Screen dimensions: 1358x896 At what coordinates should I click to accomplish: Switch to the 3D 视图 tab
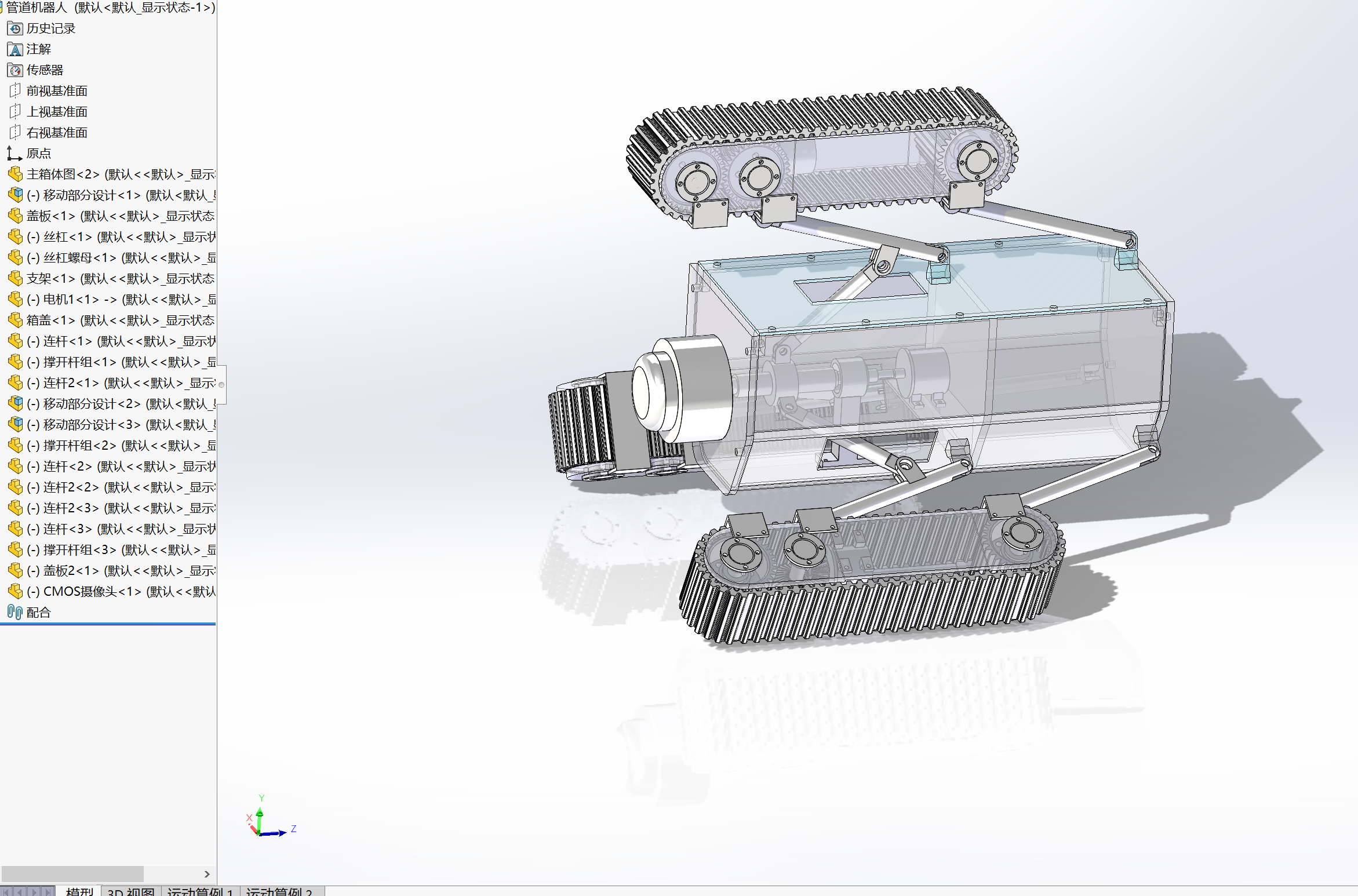click(131, 891)
